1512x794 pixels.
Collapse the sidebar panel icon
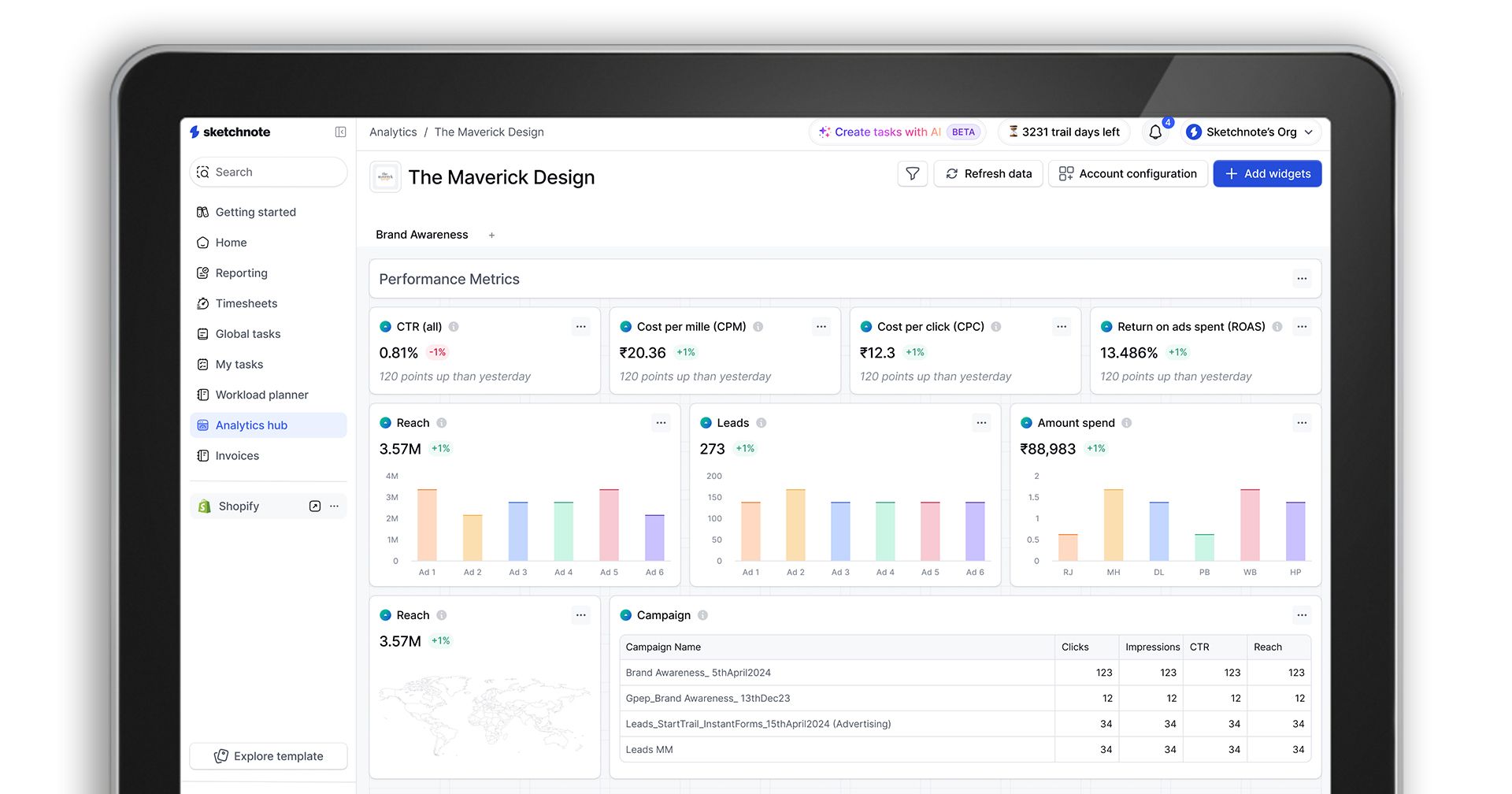point(340,132)
